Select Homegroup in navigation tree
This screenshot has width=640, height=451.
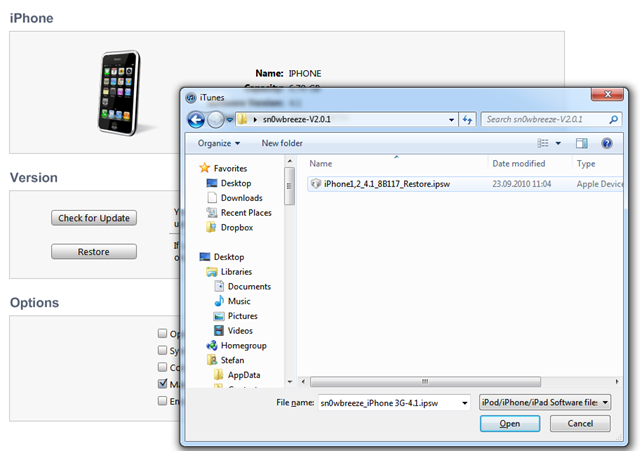pyautogui.click(x=244, y=345)
